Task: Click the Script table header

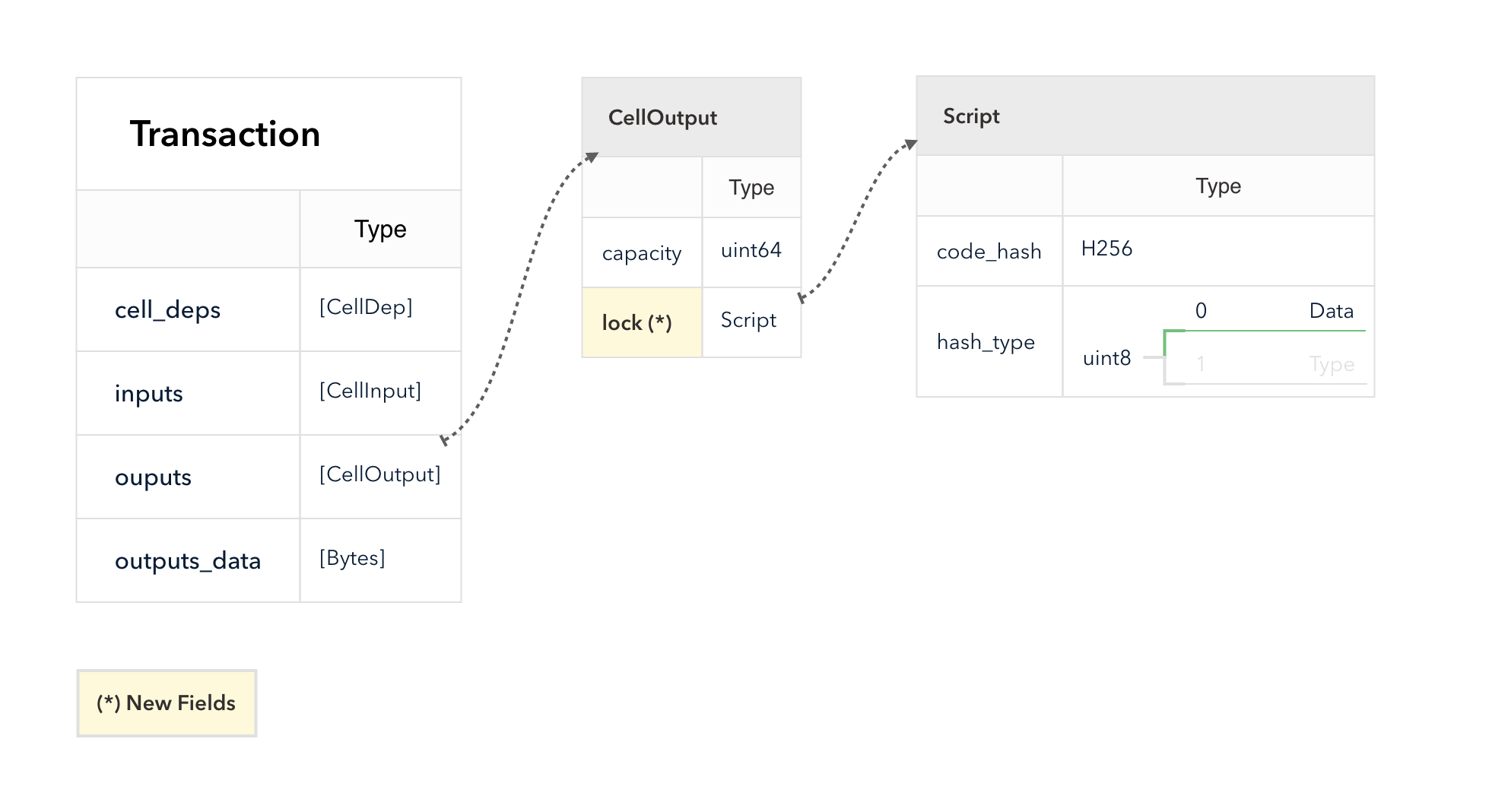Action: pos(971,116)
